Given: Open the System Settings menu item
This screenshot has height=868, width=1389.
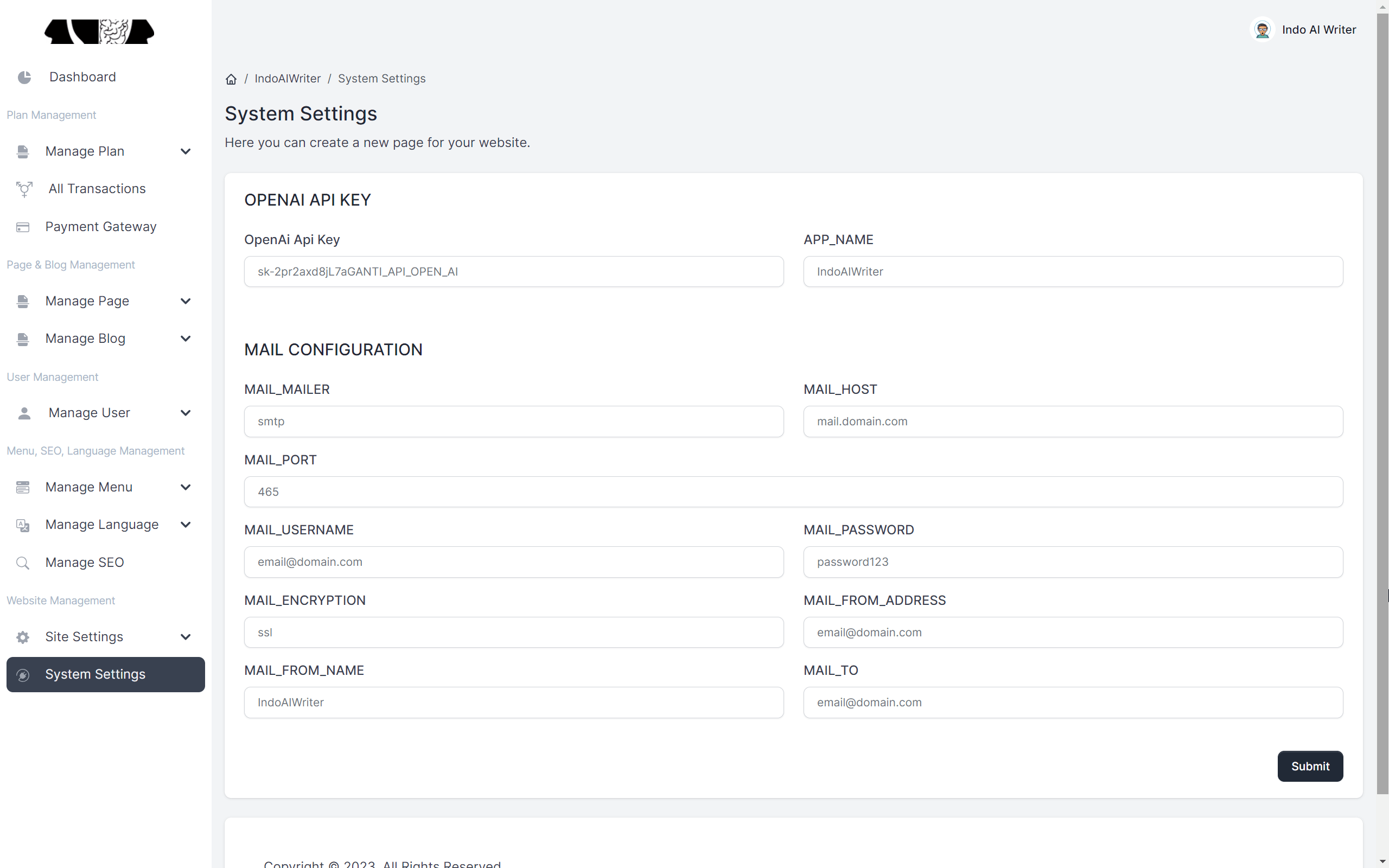Looking at the screenshot, I should (95, 674).
